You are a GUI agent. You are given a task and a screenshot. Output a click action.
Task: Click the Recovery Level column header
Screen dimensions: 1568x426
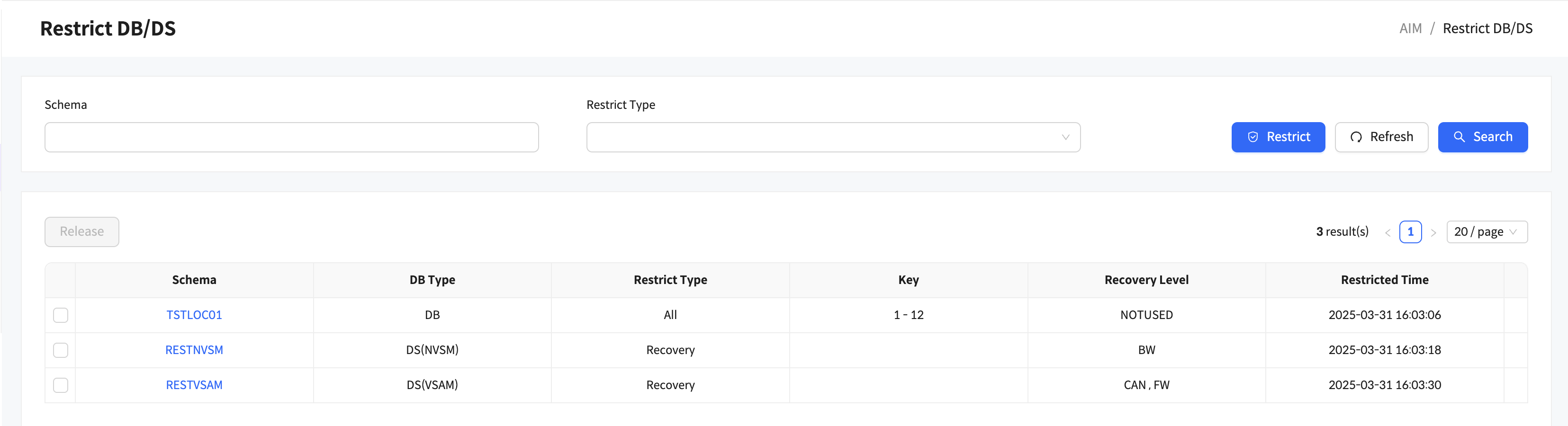point(1146,280)
